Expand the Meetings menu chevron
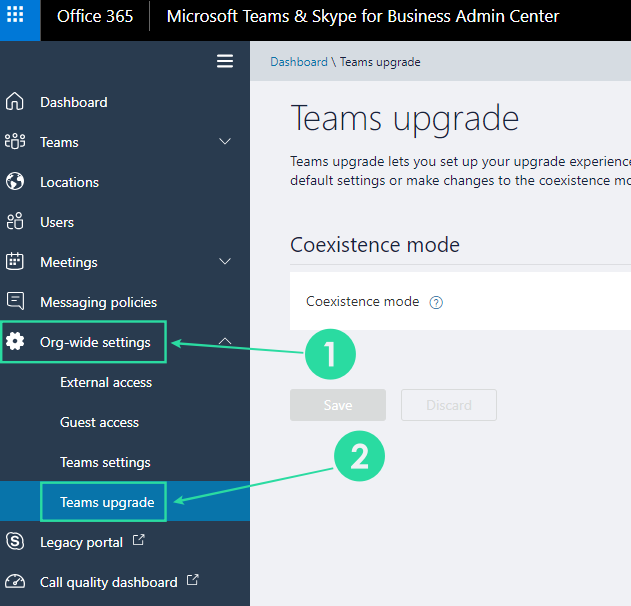 (x=225, y=262)
